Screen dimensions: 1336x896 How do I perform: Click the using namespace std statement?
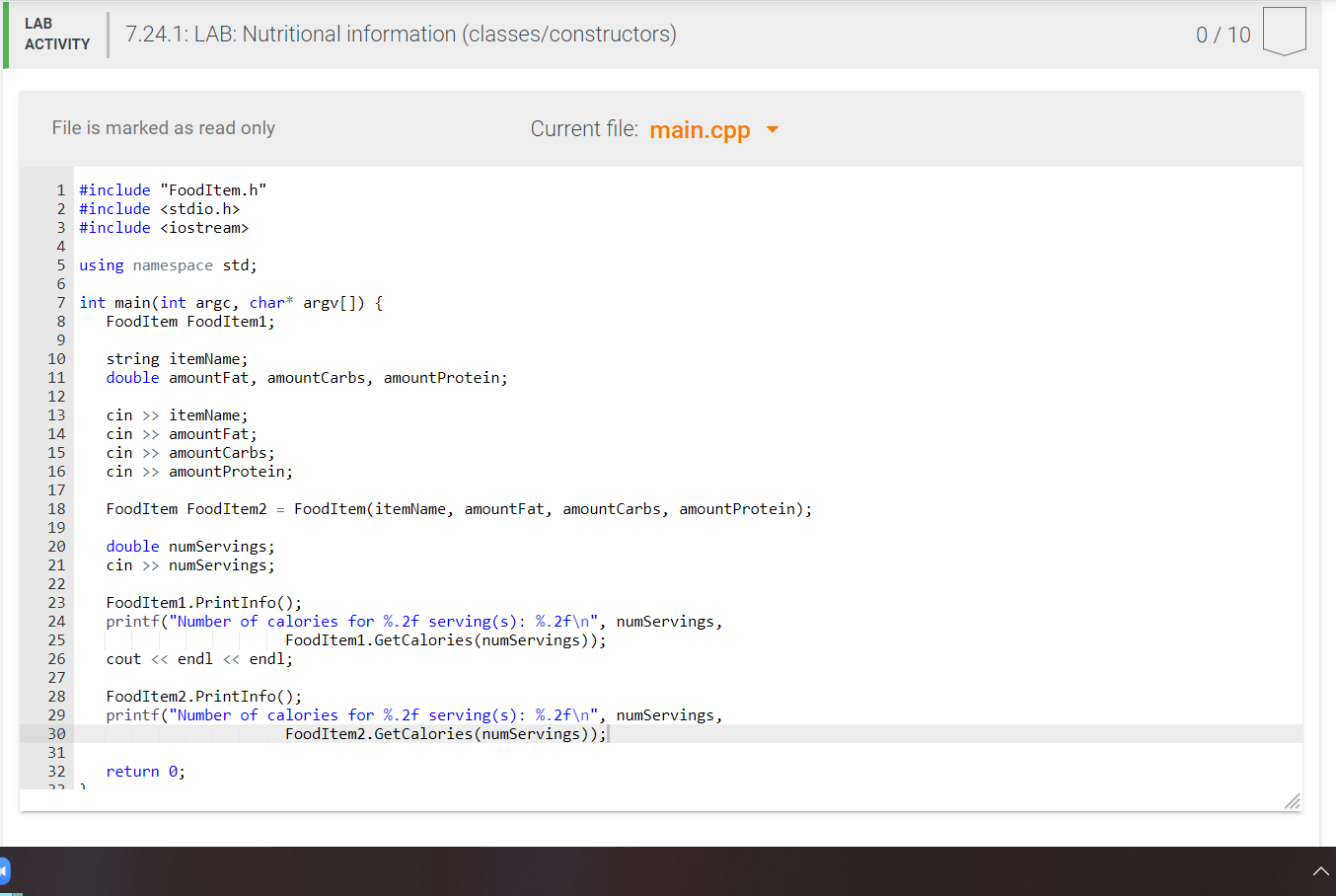(x=168, y=264)
